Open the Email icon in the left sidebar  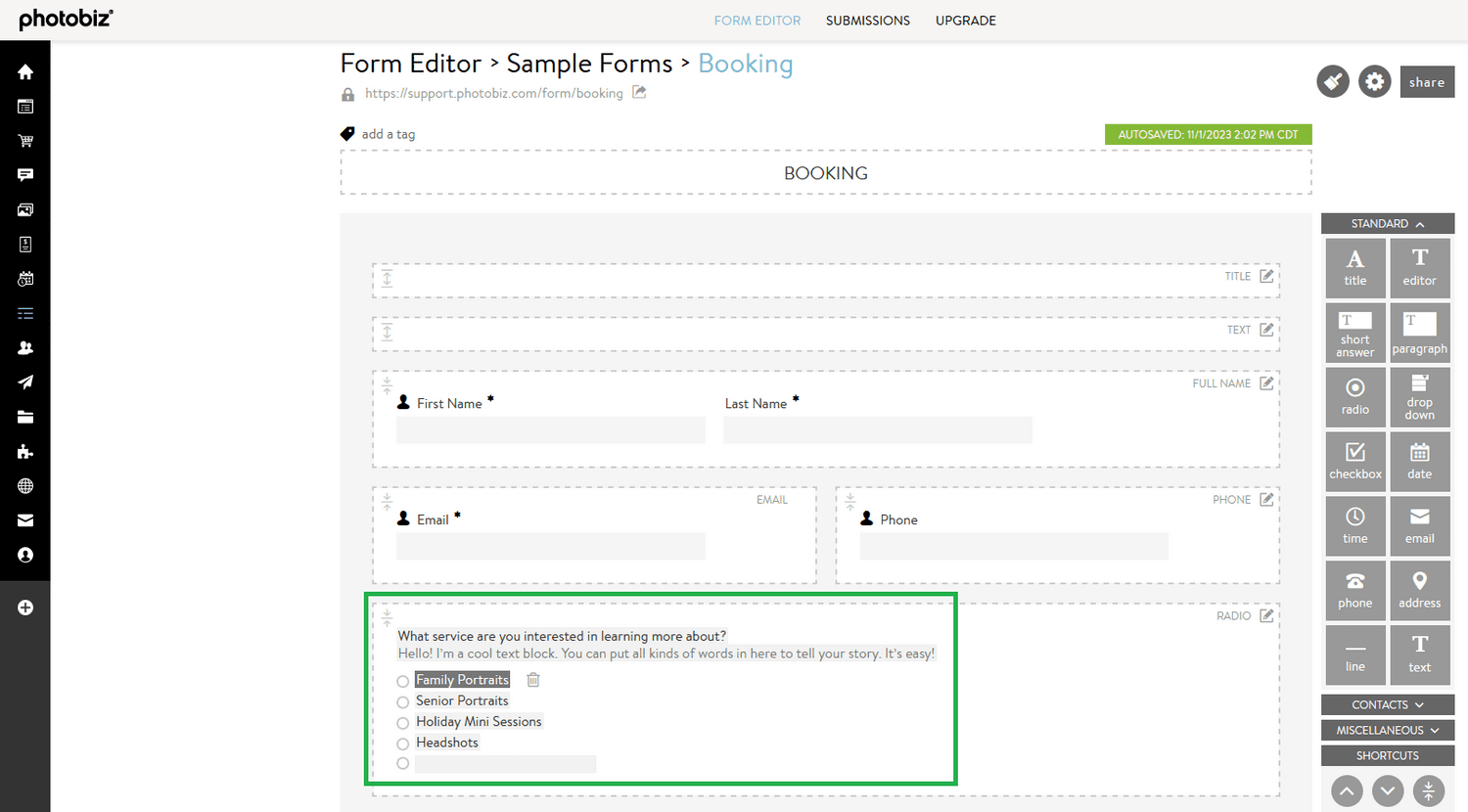click(24, 519)
